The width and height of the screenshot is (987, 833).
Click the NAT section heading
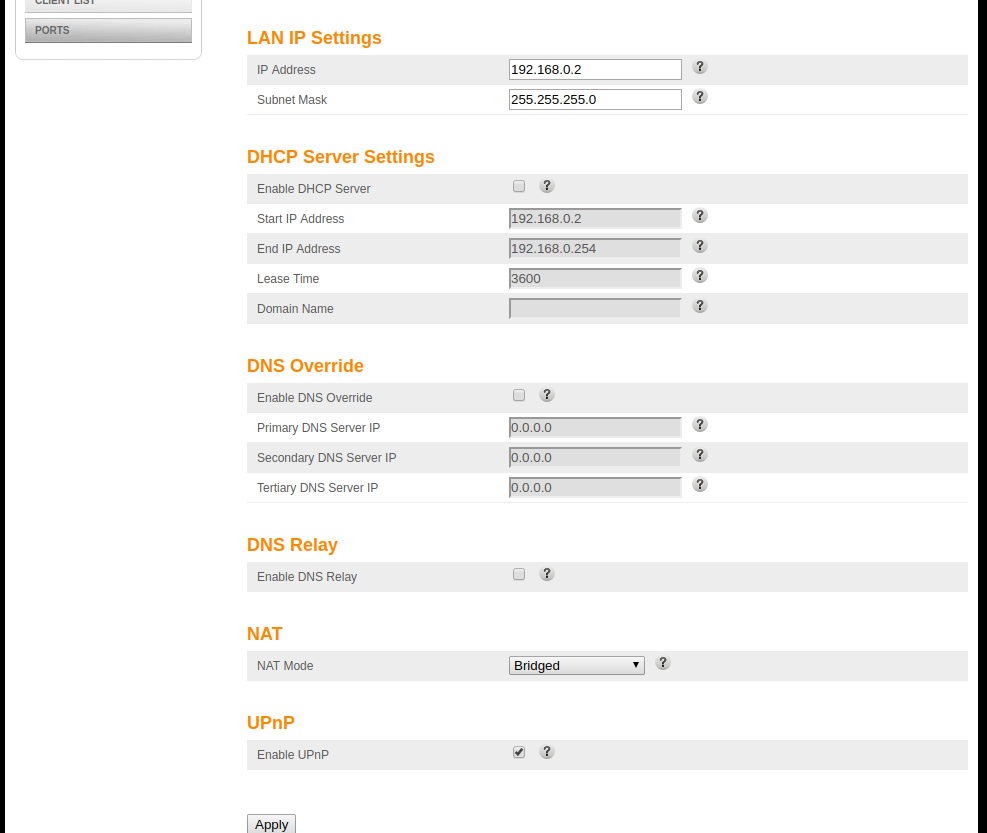click(x=264, y=633)
